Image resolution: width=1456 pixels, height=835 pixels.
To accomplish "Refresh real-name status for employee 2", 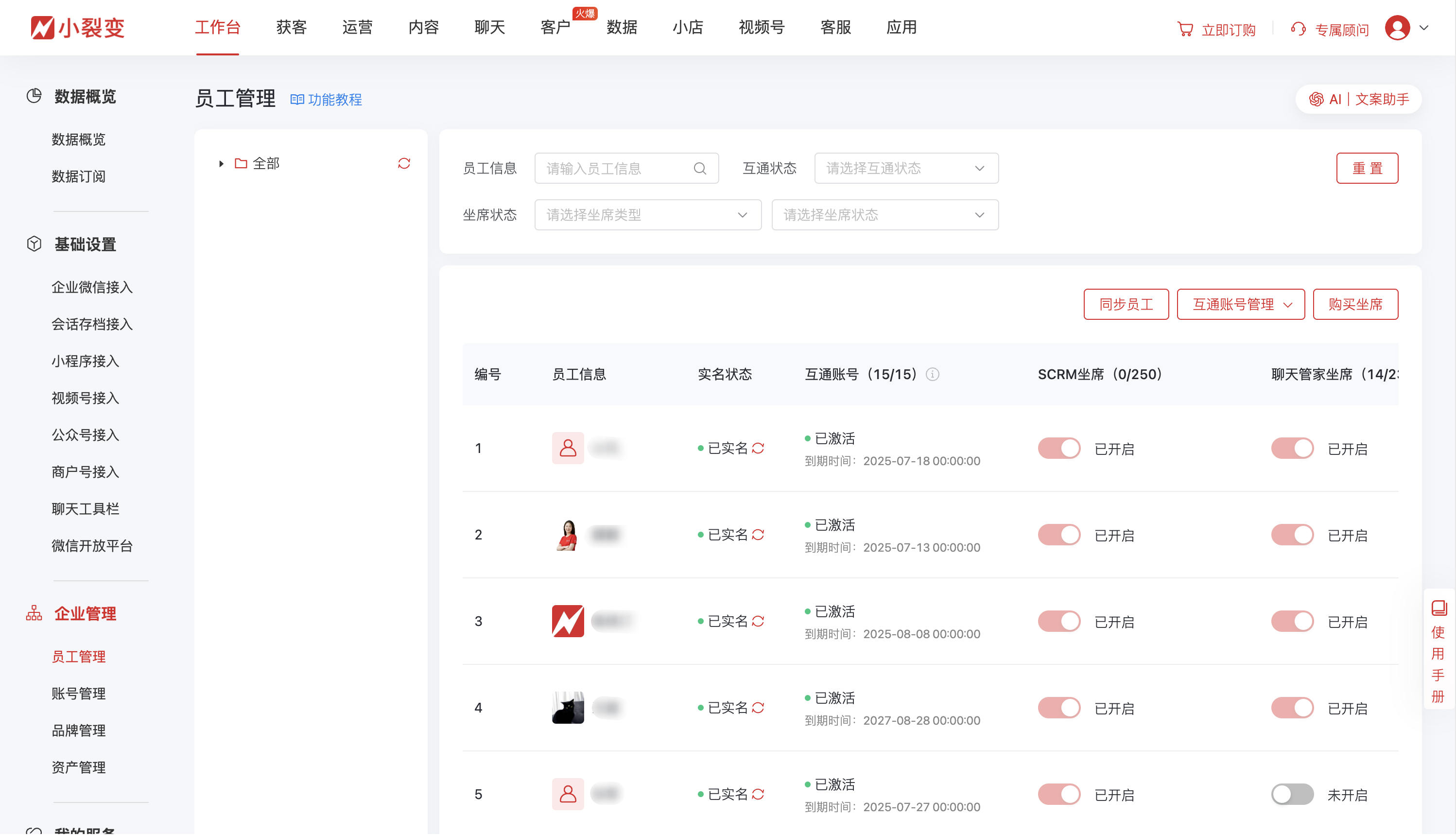I will (x=758, y=535).
